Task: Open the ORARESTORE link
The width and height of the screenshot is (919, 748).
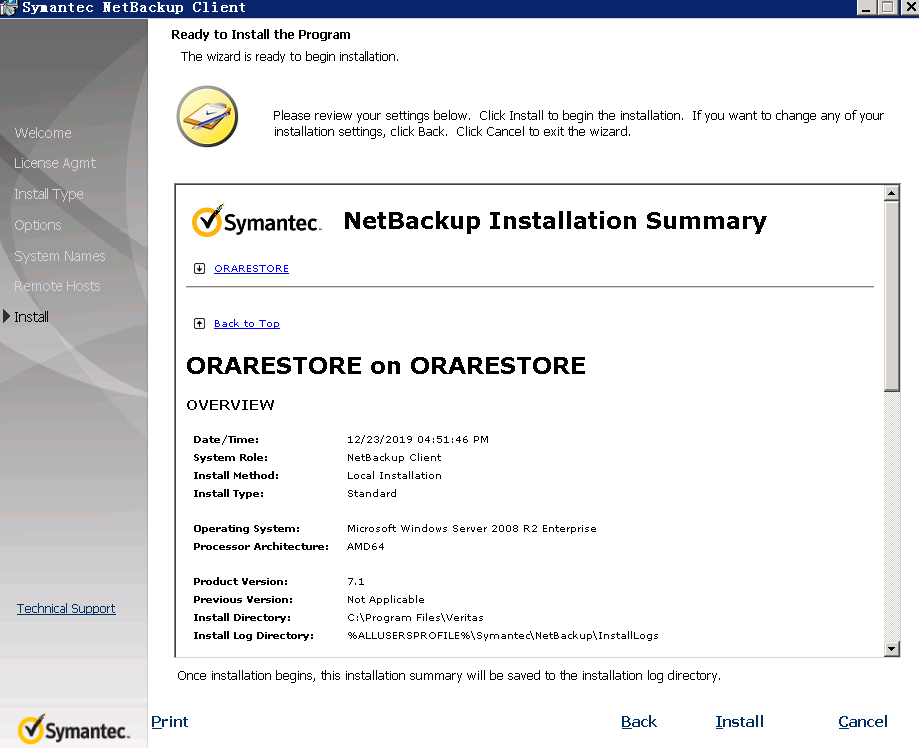Action: [251, 268]
